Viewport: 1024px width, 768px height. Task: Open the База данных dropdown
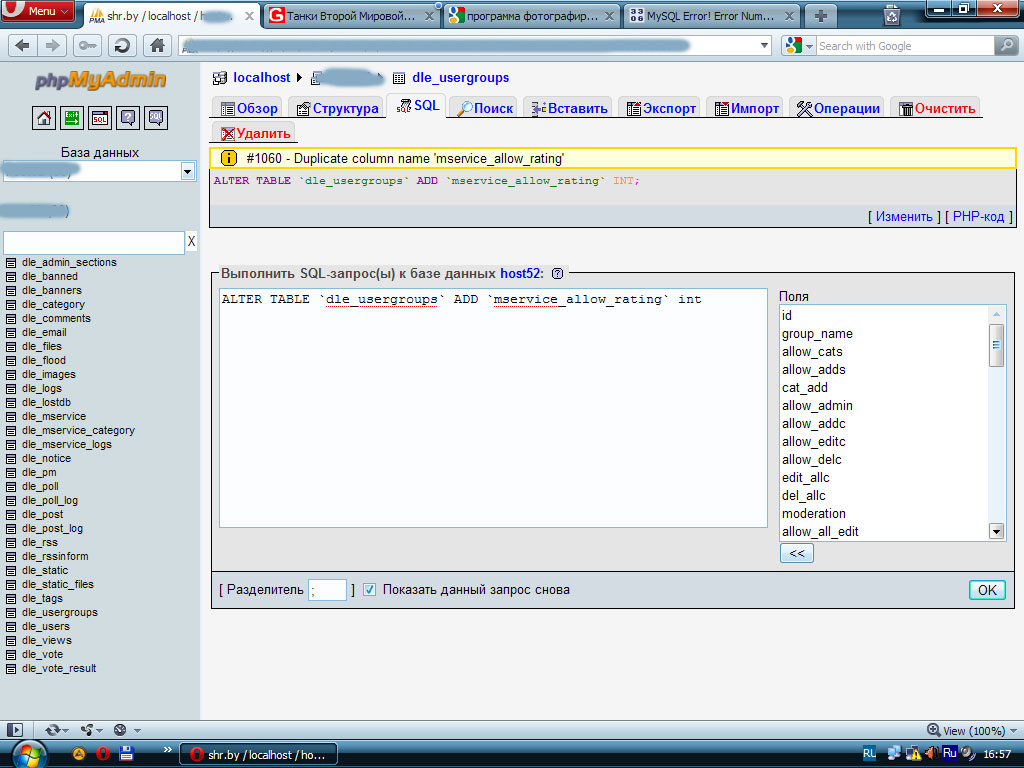point(187,172)
